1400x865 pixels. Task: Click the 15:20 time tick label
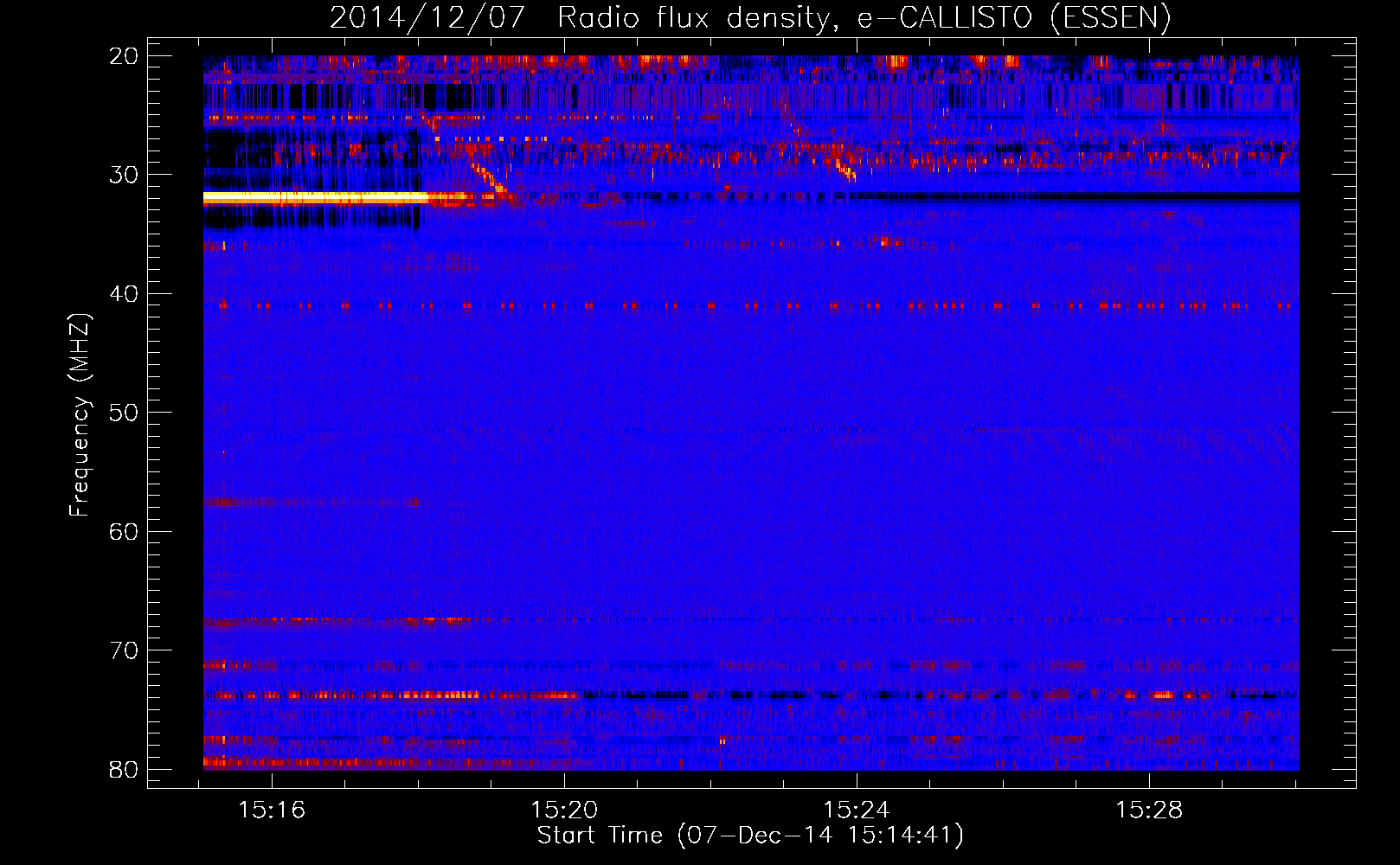[564, 811]
